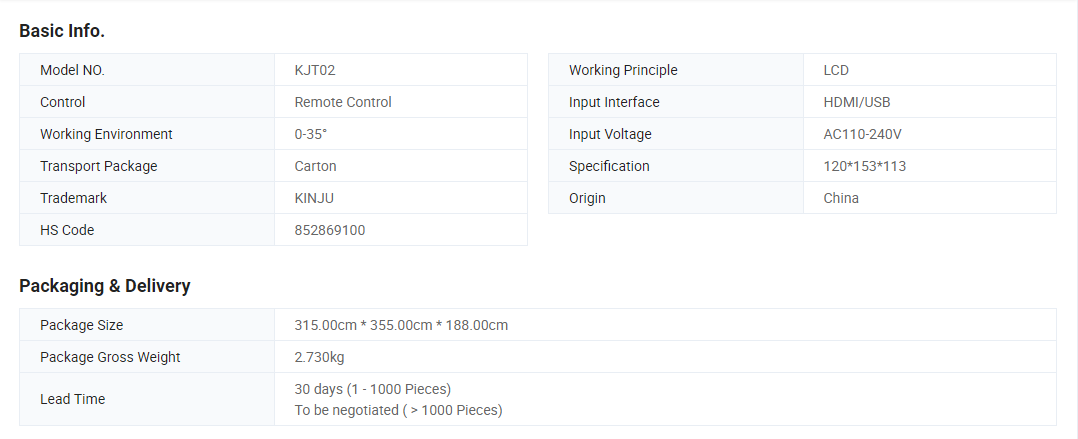Click the HS Code number 852869100
Viewport: 1078px width, 439px height.
[x=330, y=230]
